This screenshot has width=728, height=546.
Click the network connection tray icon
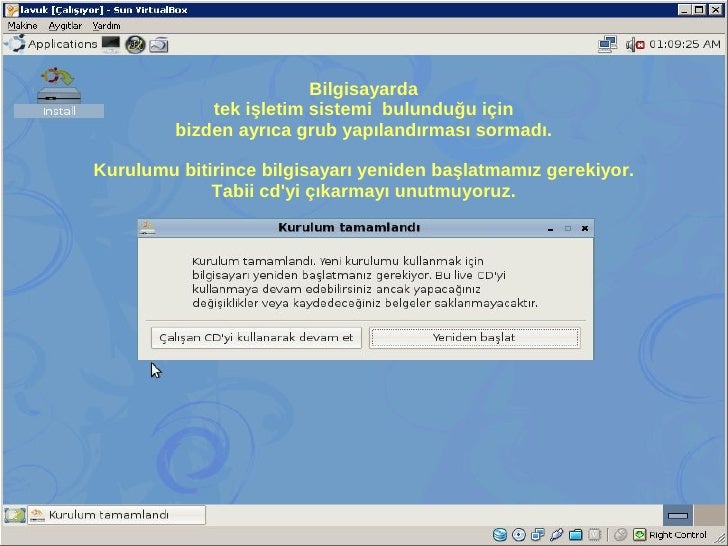(x=607, y=45)
